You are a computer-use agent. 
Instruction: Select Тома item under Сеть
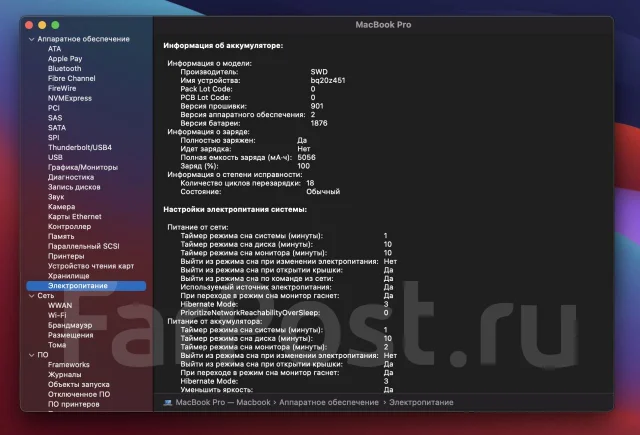point(57,345)
